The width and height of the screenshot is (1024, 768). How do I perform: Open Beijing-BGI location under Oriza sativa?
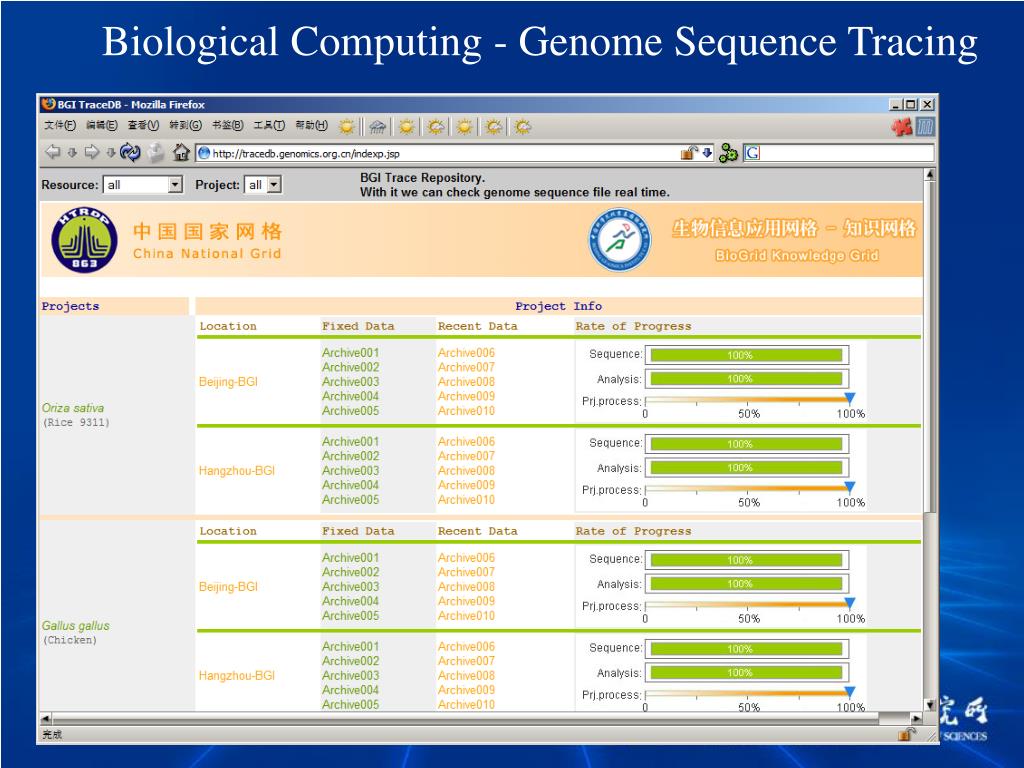tap(229, 381)
